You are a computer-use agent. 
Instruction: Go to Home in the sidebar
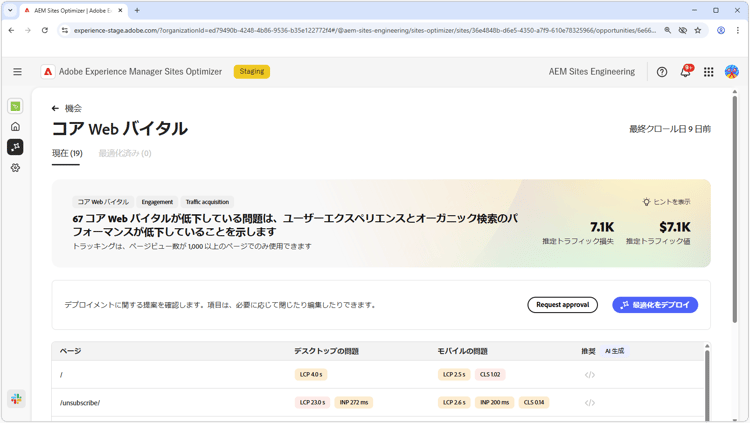(x=15, y=127)
